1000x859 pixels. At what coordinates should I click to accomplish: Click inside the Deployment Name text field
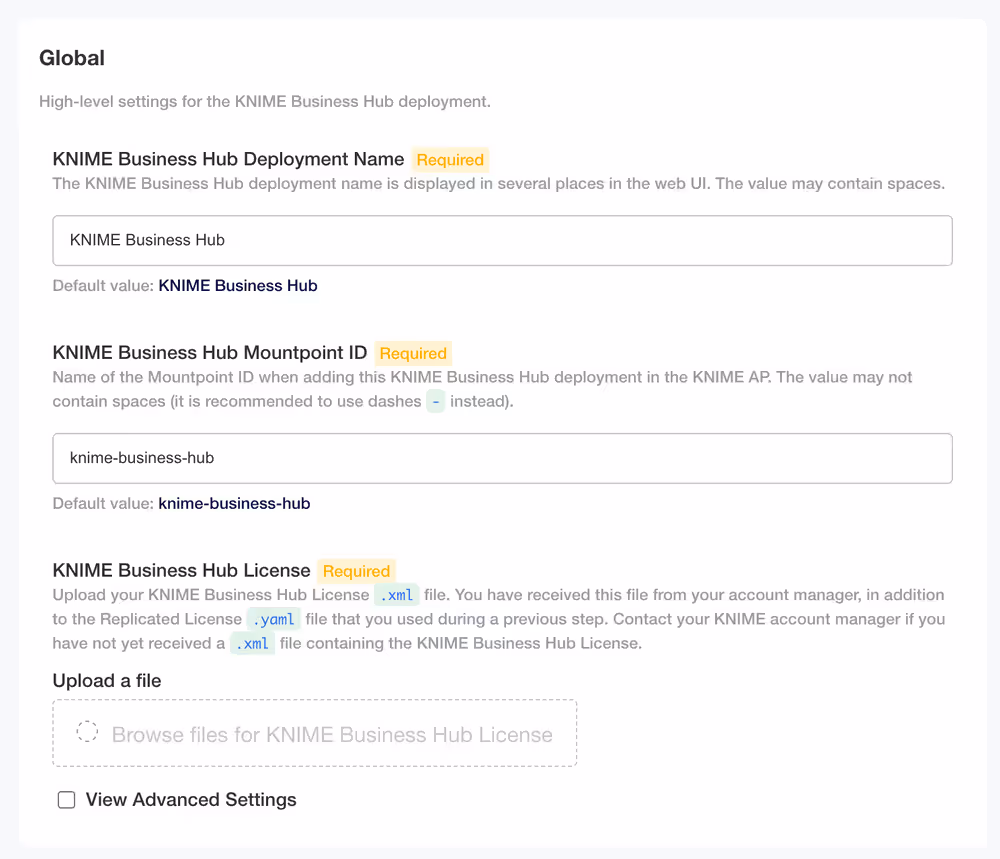(x=500, y=240)
